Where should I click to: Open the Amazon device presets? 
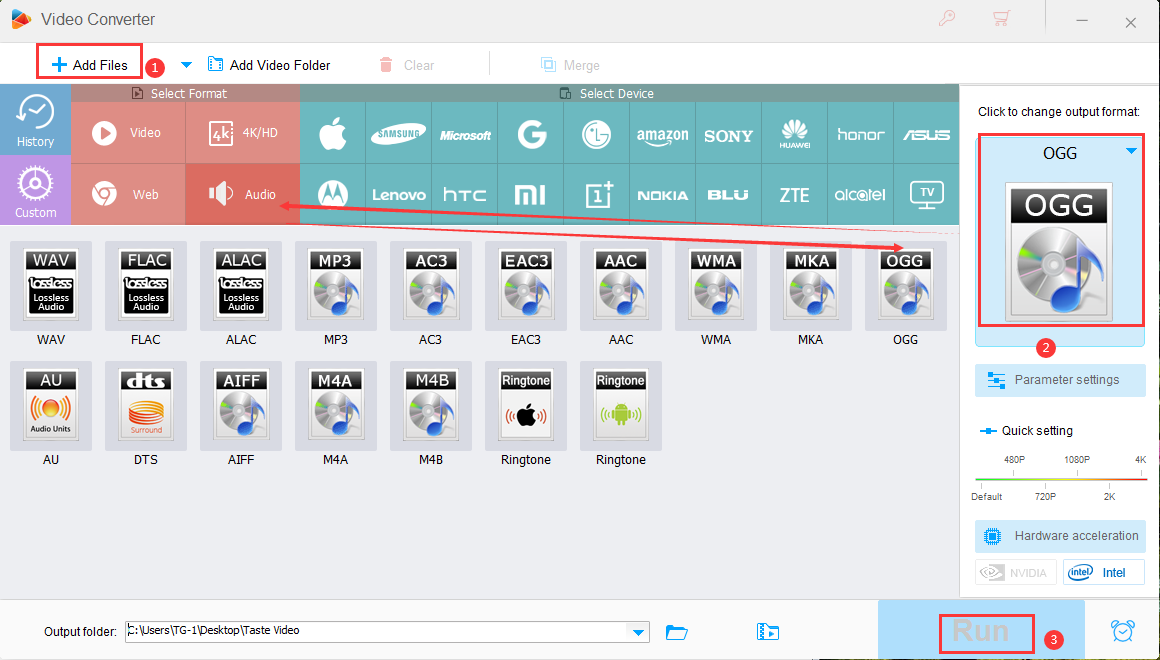pyautogui.click(x=663, y=134)
